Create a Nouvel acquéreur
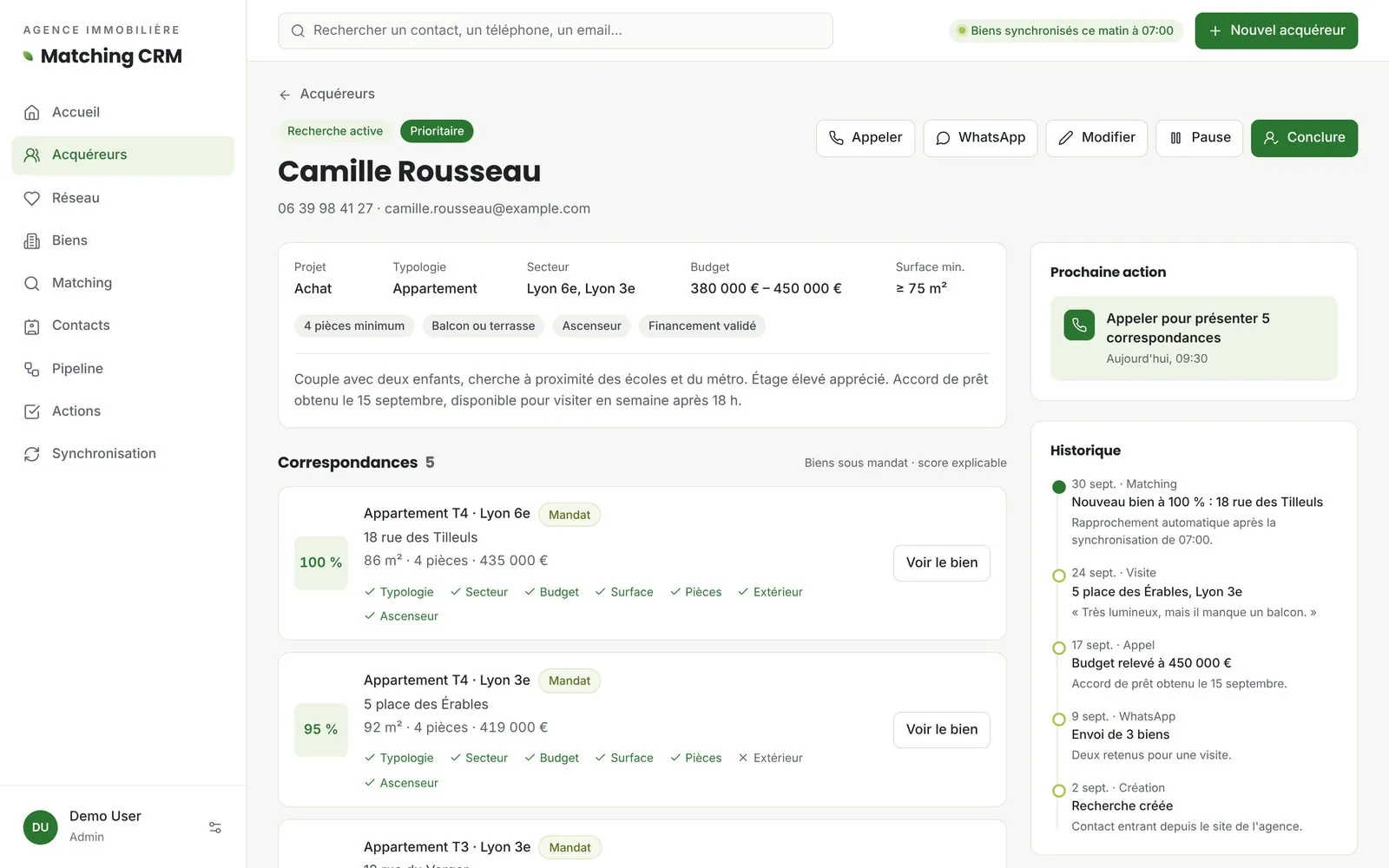The image size is (1389, 868). click(1276, 30)
